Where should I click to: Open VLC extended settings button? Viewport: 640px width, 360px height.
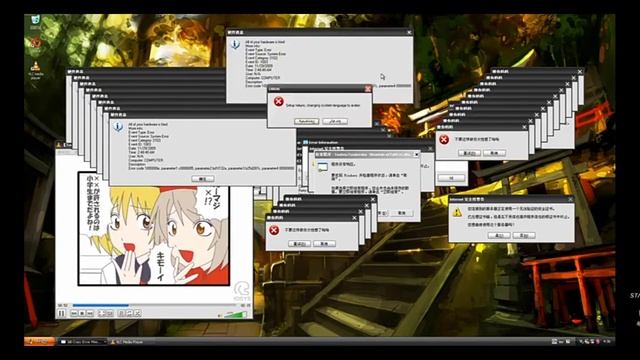(x=110, y=313)
